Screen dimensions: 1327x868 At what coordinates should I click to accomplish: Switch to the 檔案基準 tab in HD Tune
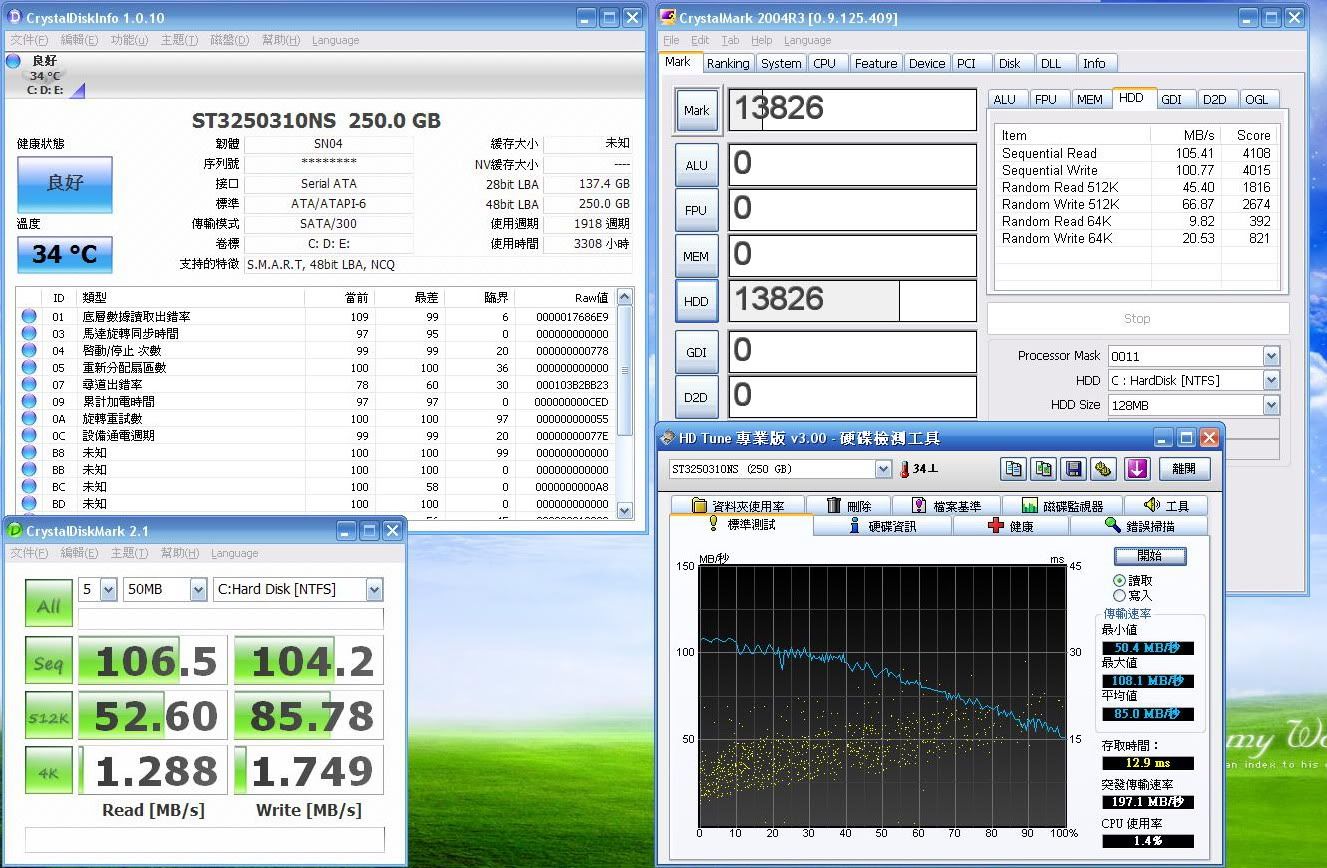tap(946, 505)
